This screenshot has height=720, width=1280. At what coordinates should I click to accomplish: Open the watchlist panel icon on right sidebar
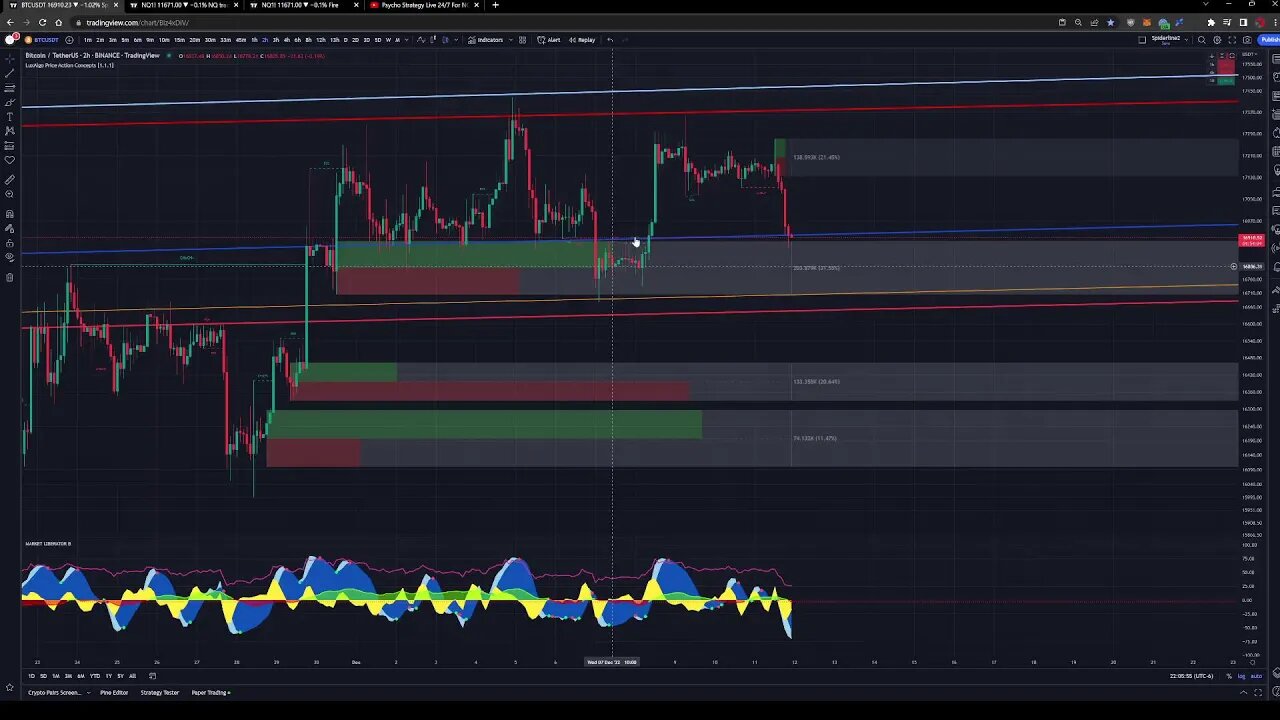[x=1275, y=59]
